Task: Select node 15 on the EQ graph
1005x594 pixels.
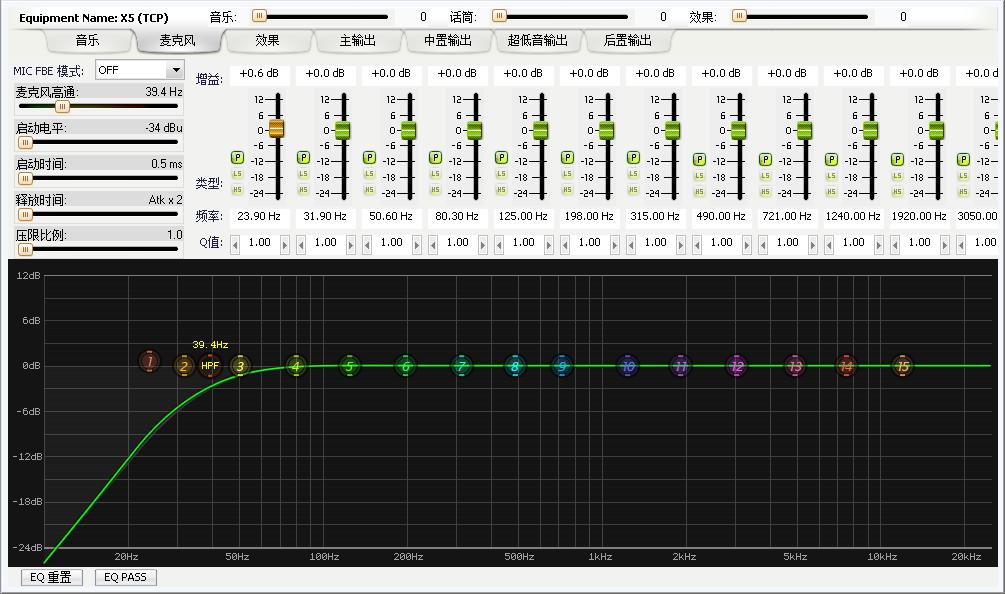Action: (x=902, y=367)
